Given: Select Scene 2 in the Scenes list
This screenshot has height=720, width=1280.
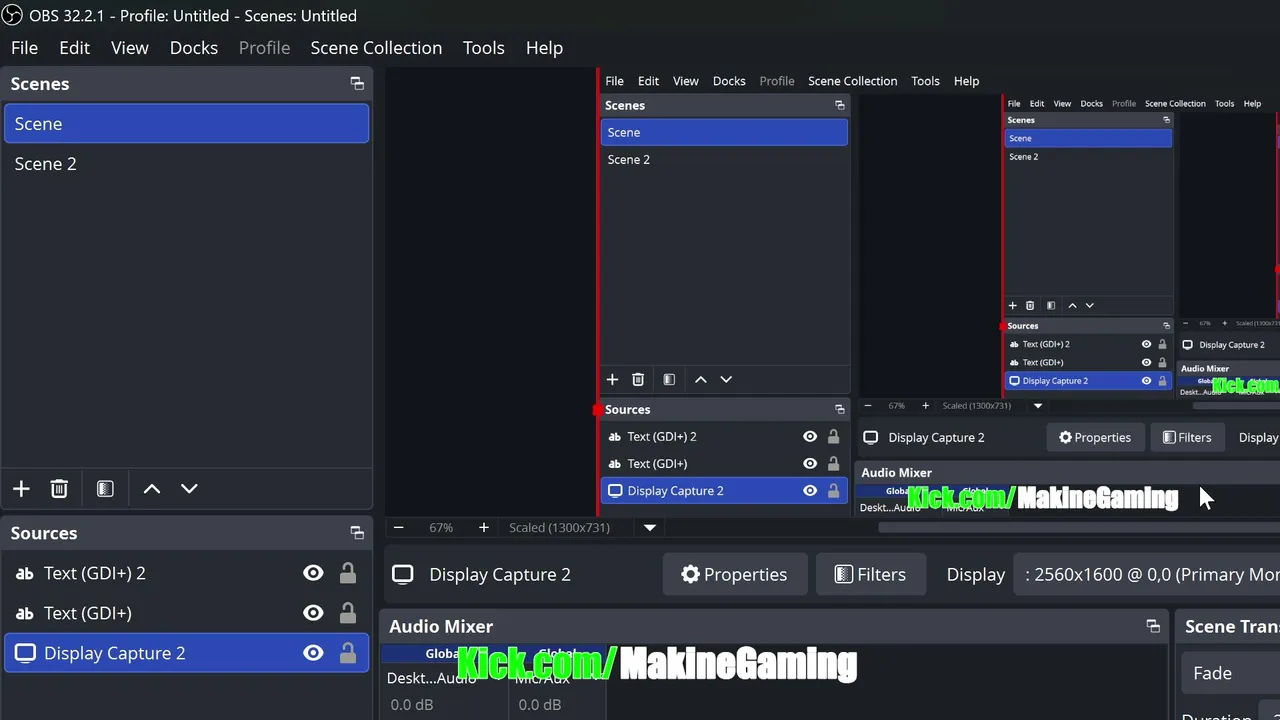Looking at the screenshot, I should [x=187, y=164].
